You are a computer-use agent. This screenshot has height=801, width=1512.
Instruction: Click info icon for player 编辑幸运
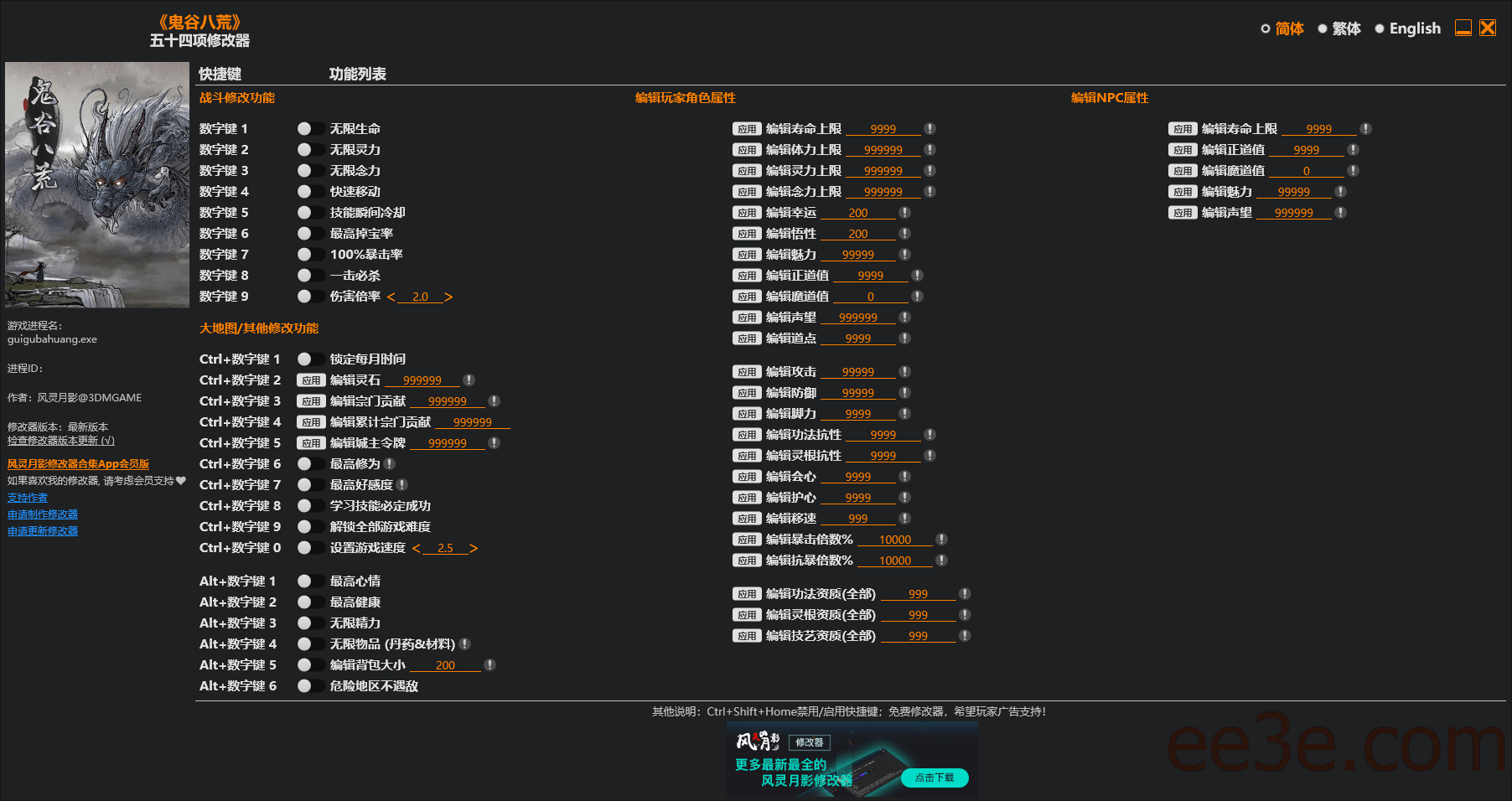click(904, 213)
